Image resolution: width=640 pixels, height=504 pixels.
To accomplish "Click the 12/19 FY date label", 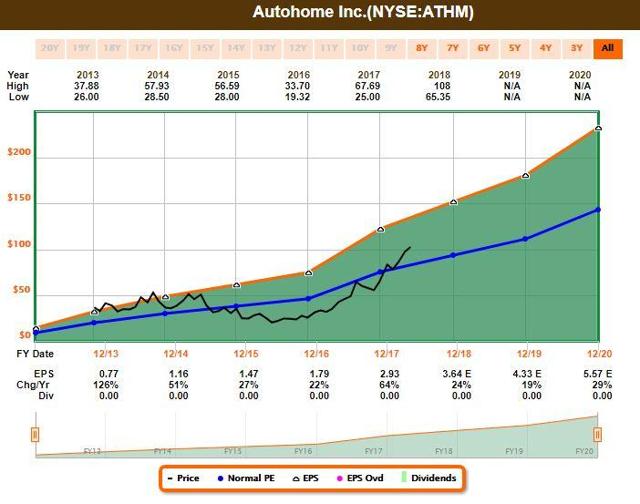I will [529, 353].
